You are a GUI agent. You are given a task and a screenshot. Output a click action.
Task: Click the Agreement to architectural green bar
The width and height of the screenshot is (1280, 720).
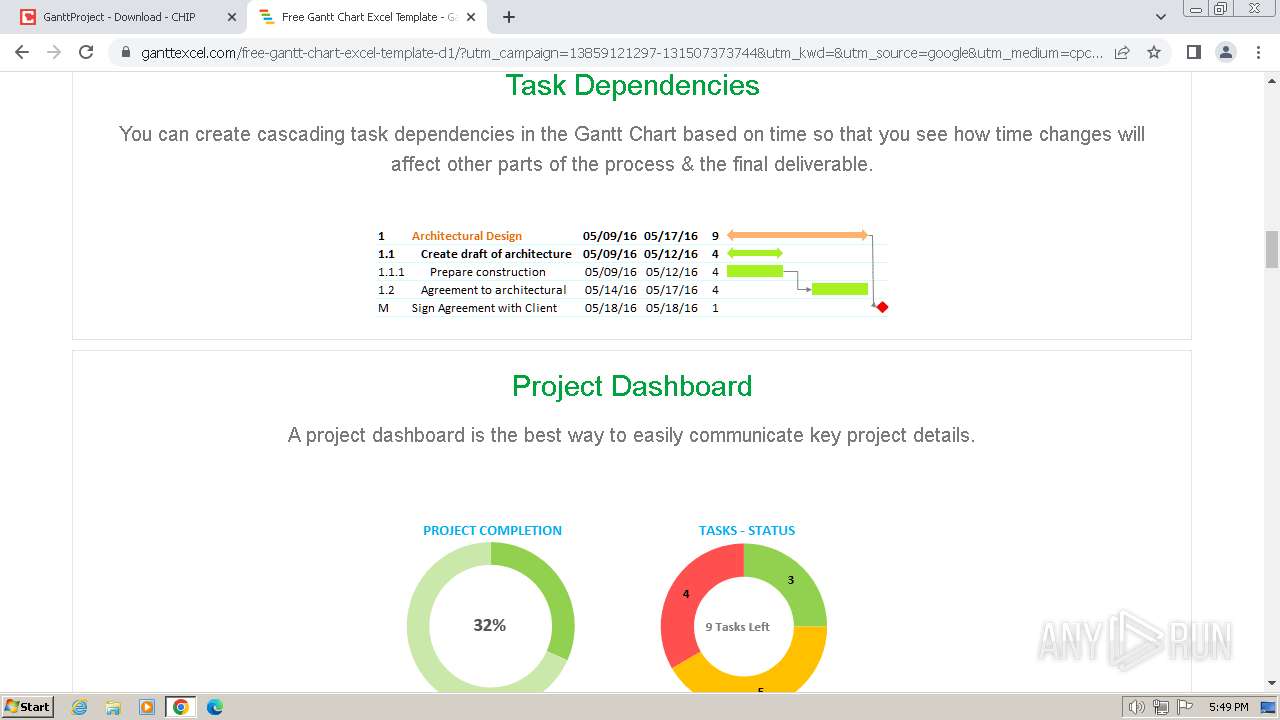point(840,289)
